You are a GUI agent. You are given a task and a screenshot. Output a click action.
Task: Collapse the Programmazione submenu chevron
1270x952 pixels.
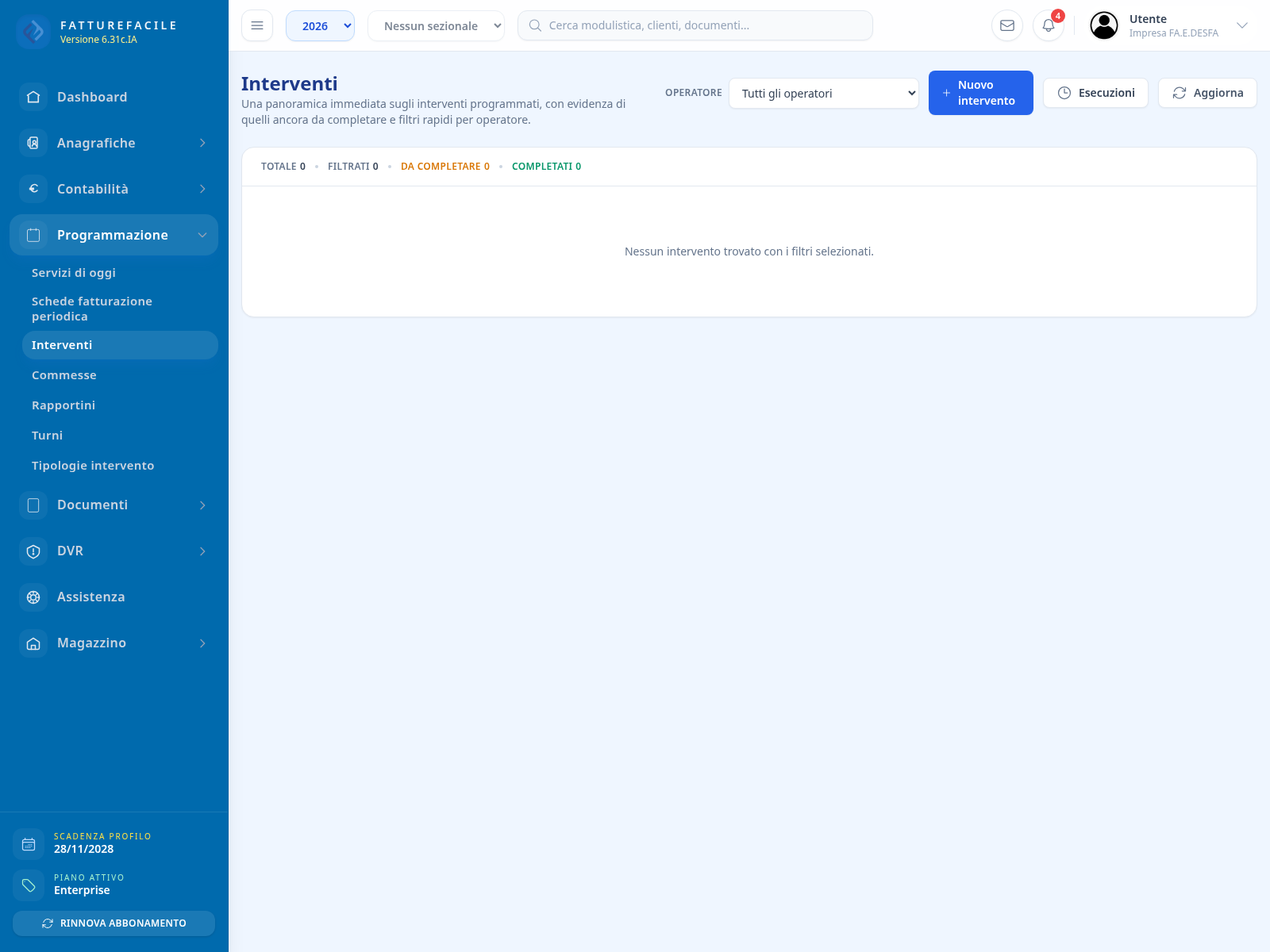coord(202,235)
